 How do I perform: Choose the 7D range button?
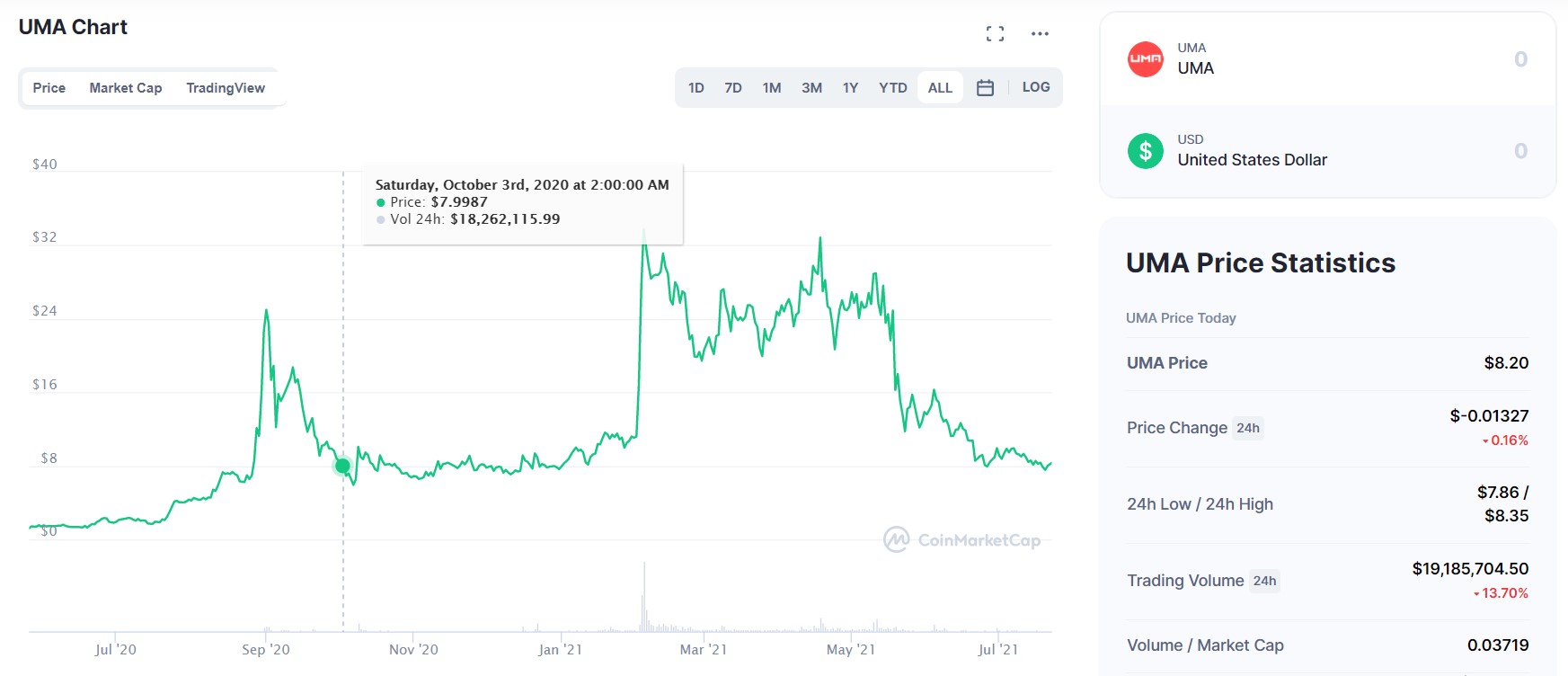tap(733, 88)
